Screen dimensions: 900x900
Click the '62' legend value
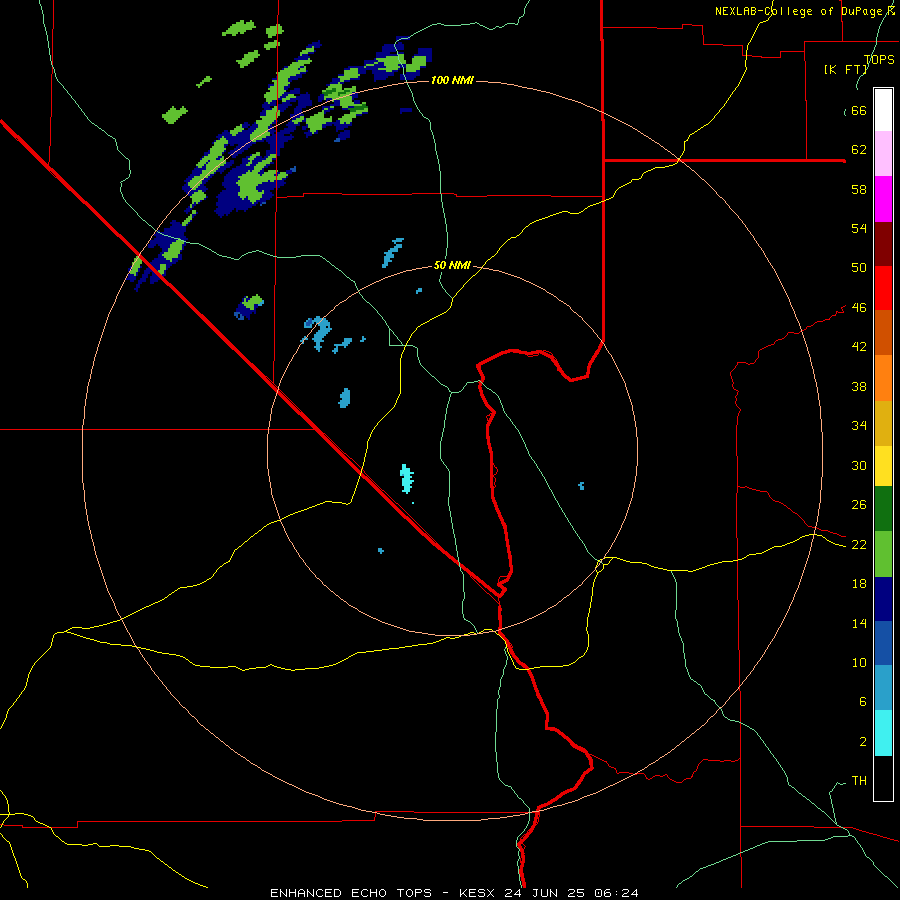point(859,149)
